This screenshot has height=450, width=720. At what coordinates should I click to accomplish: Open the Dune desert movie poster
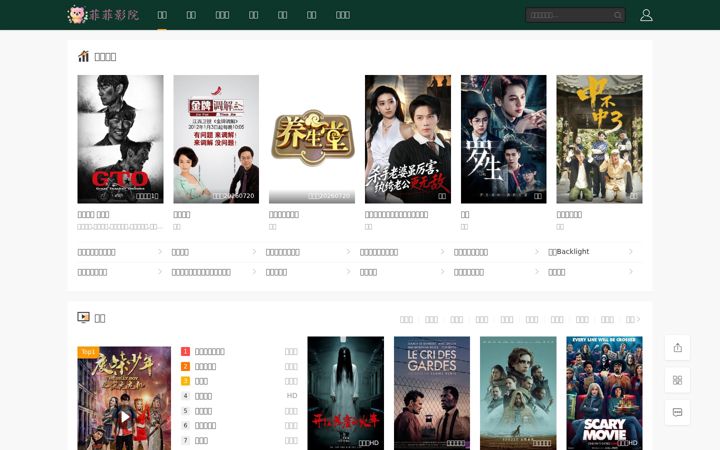point(518,393)
